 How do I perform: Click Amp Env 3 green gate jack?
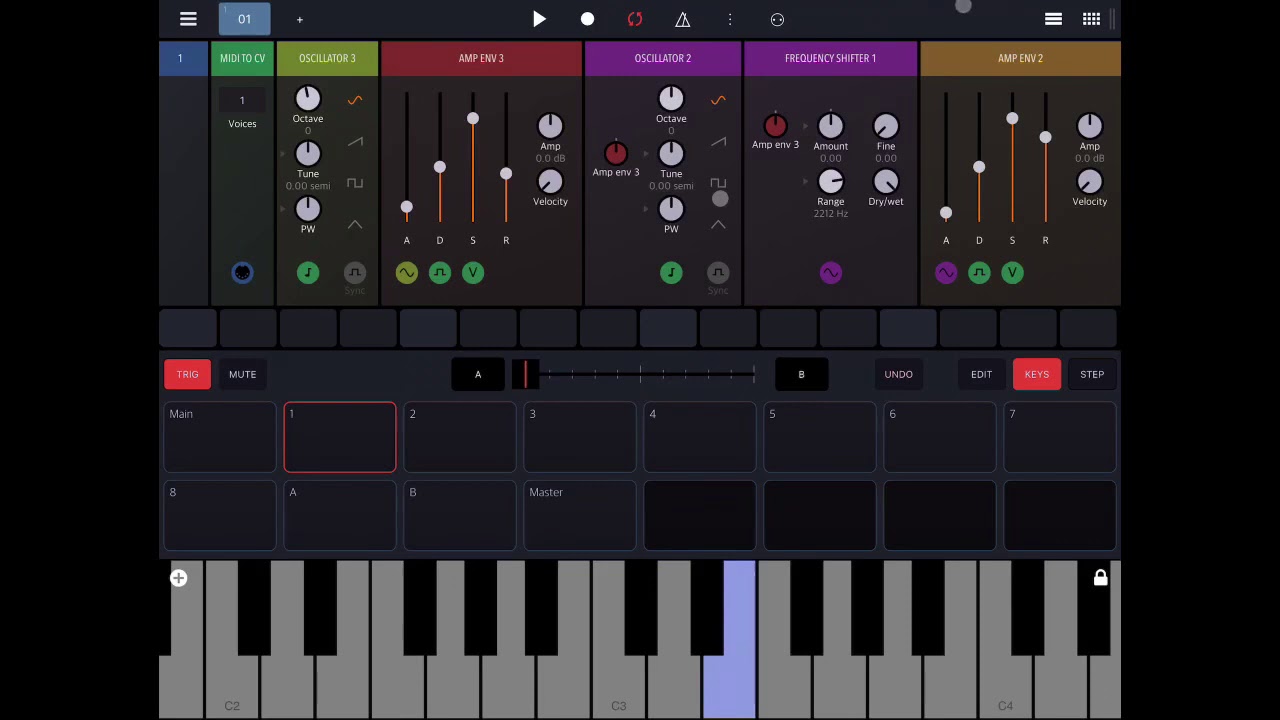[x=440, y=273]
